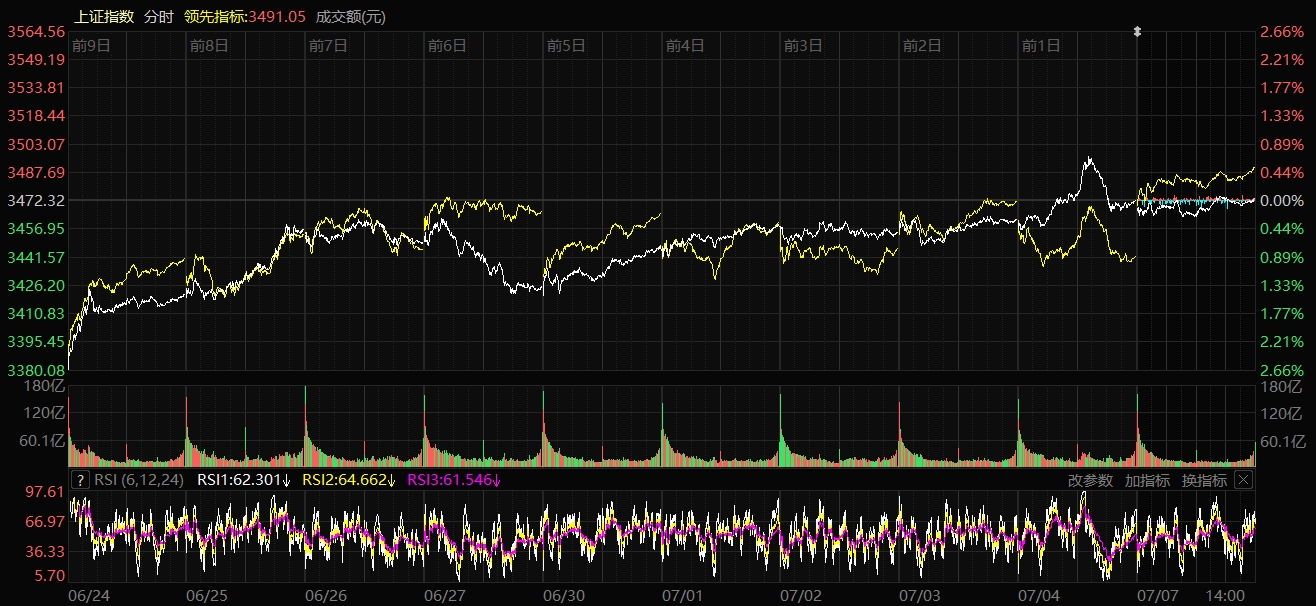
Task: Select the RSI1 value legend
Action: pyautogui.click(x=244, y=480)
